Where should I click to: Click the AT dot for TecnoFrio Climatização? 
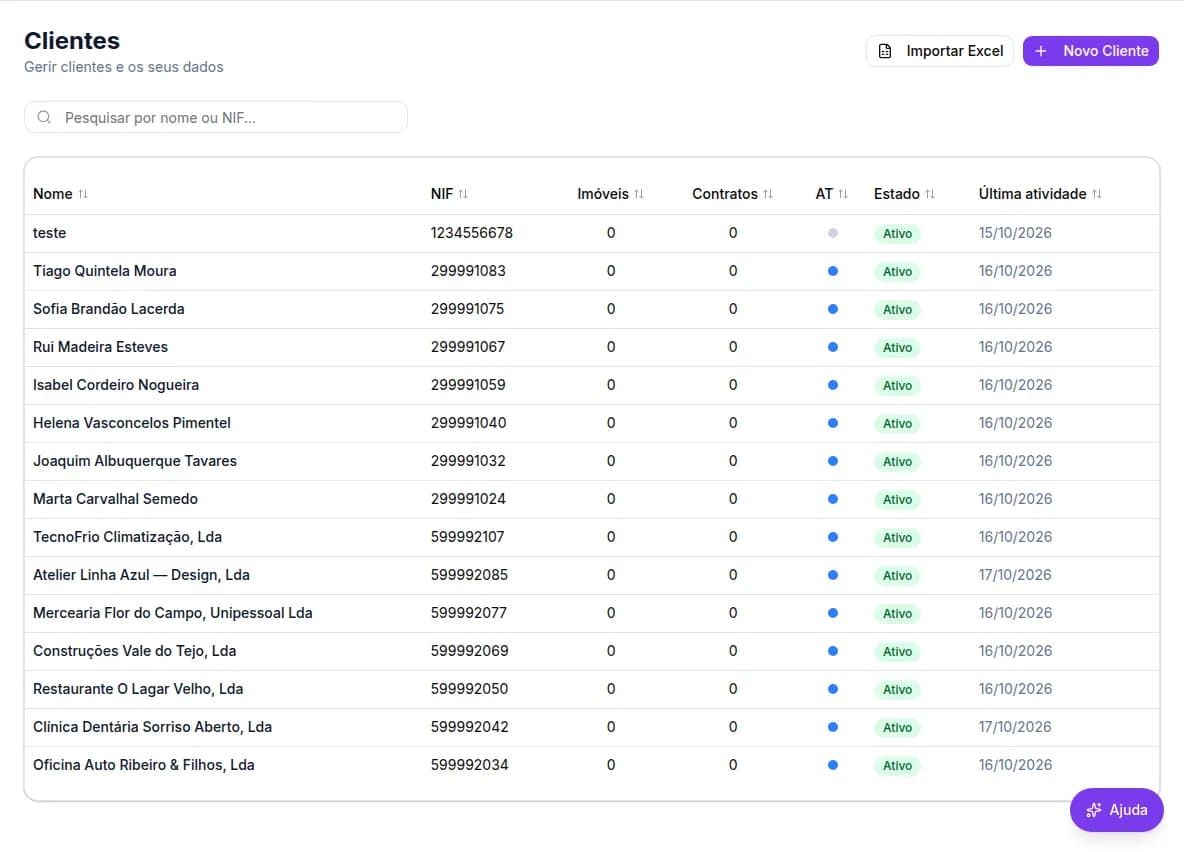(x=833, y=537)
